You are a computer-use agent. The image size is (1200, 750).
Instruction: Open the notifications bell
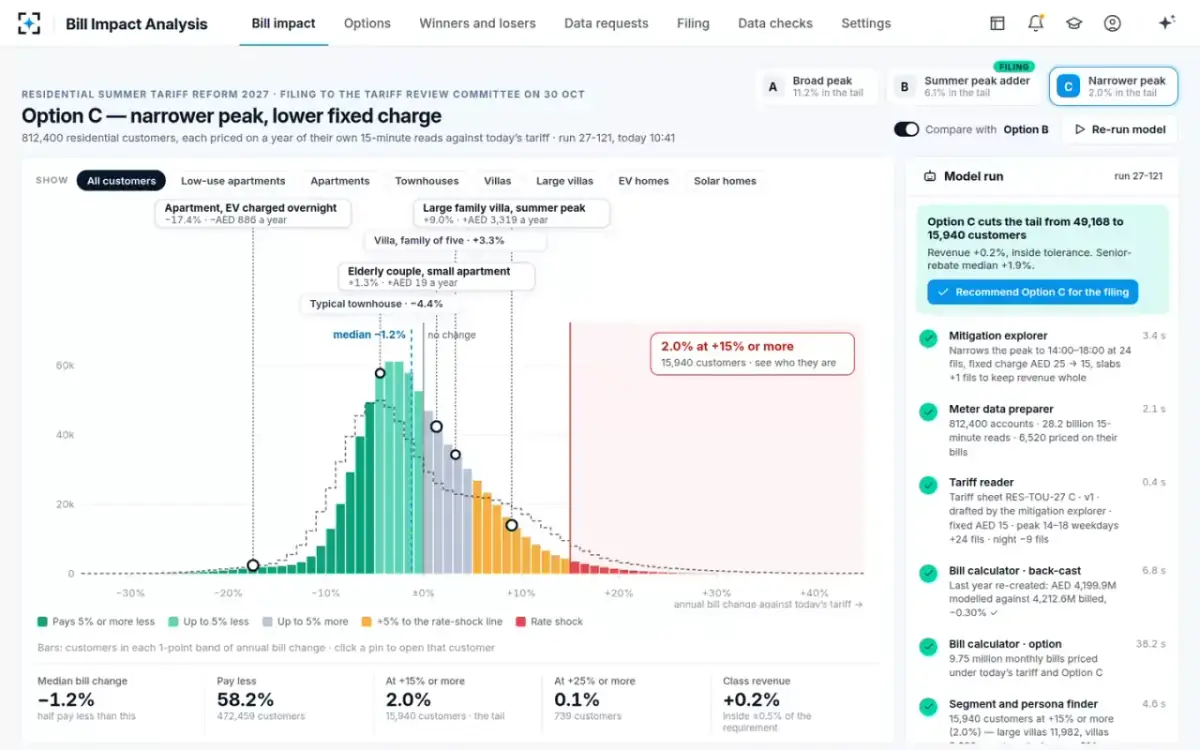pyautogui.click(x=1035, y=23)
